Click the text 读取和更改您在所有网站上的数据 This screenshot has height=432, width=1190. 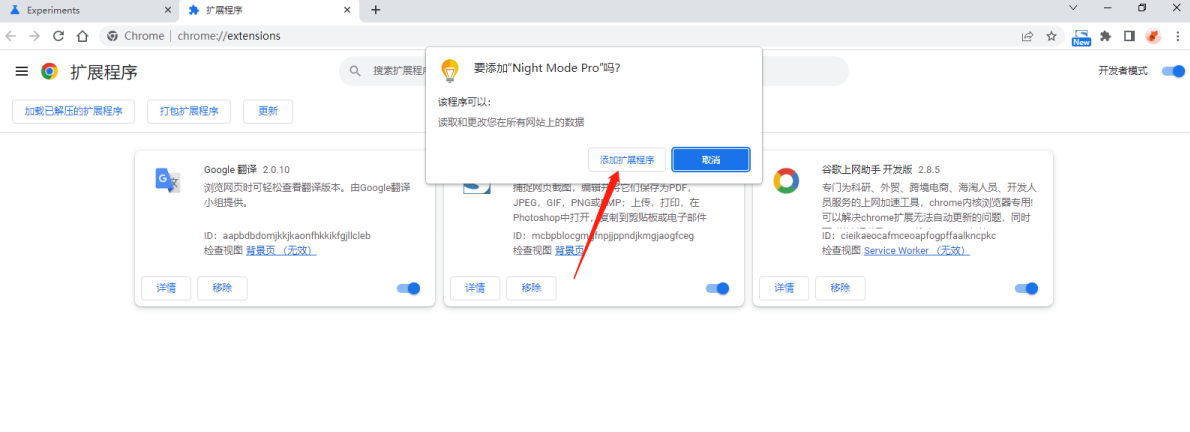pos(511,121)
